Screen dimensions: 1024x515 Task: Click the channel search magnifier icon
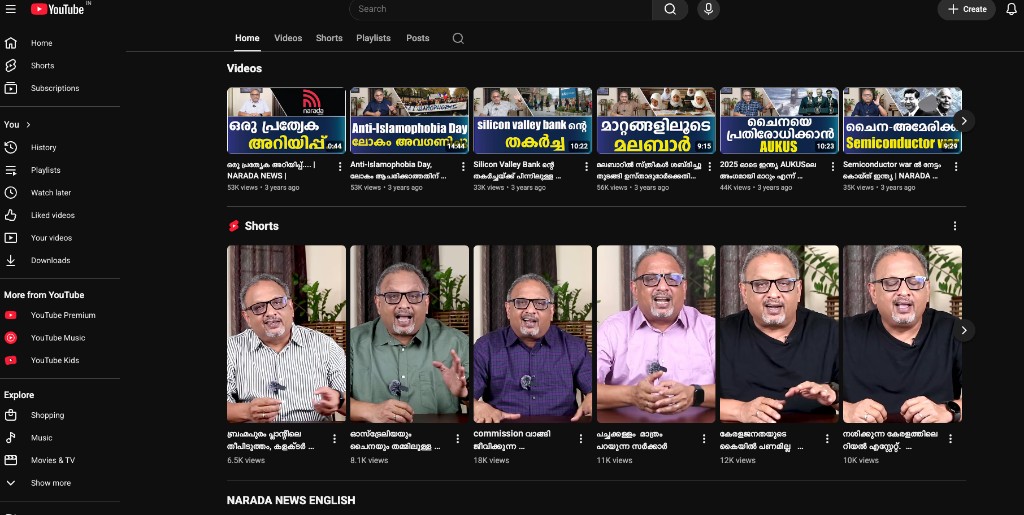tap(458, 39)
